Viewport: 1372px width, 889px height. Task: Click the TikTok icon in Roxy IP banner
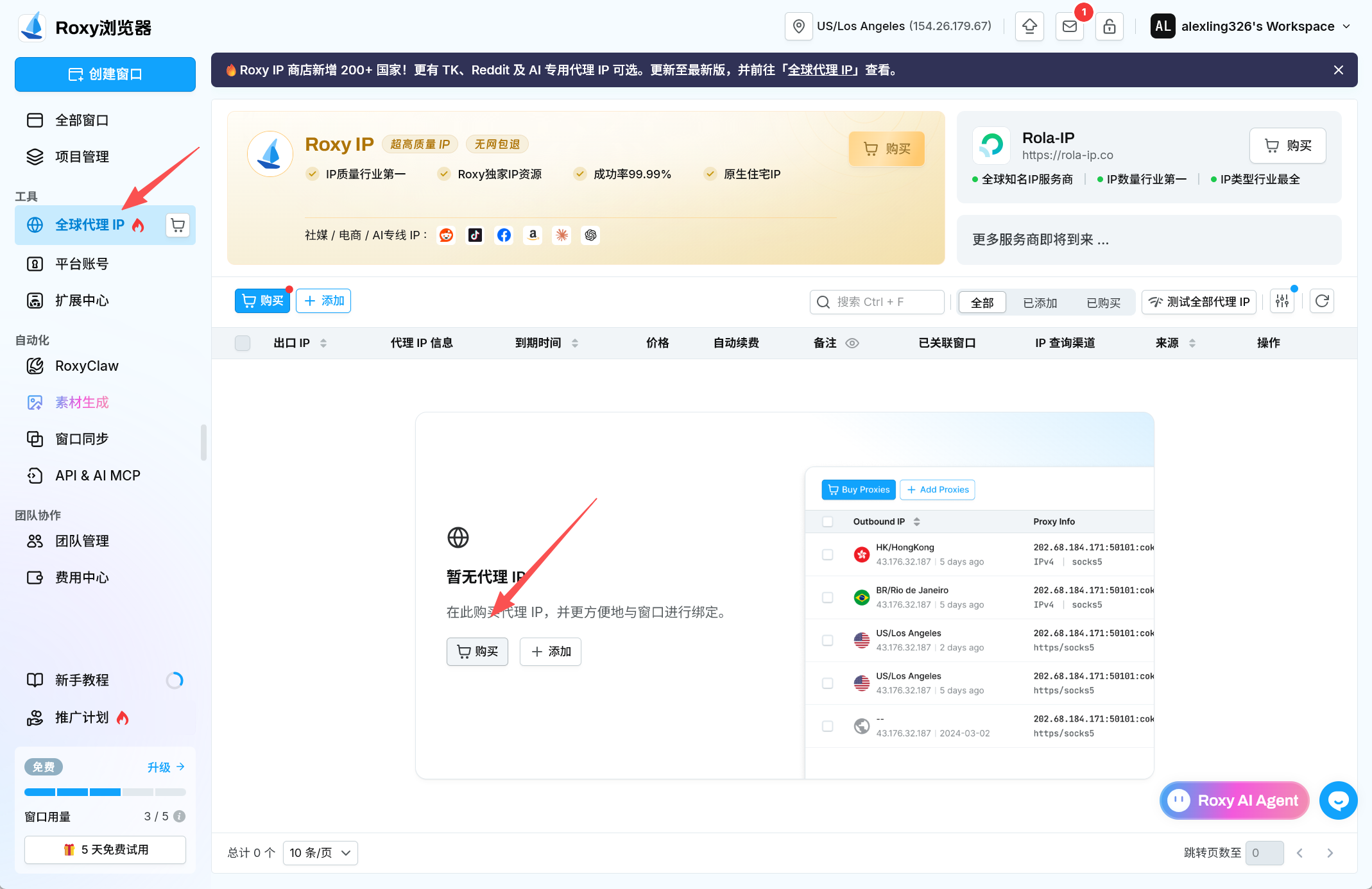[475, 235]
